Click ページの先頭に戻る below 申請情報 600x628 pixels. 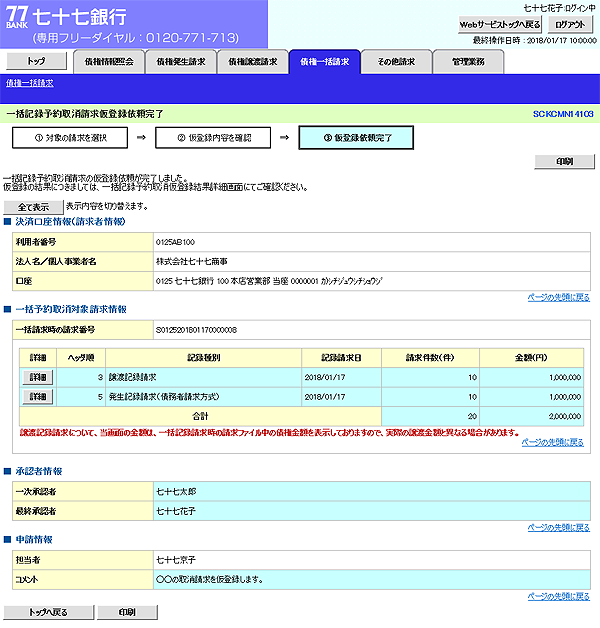(x=558, y=596)
